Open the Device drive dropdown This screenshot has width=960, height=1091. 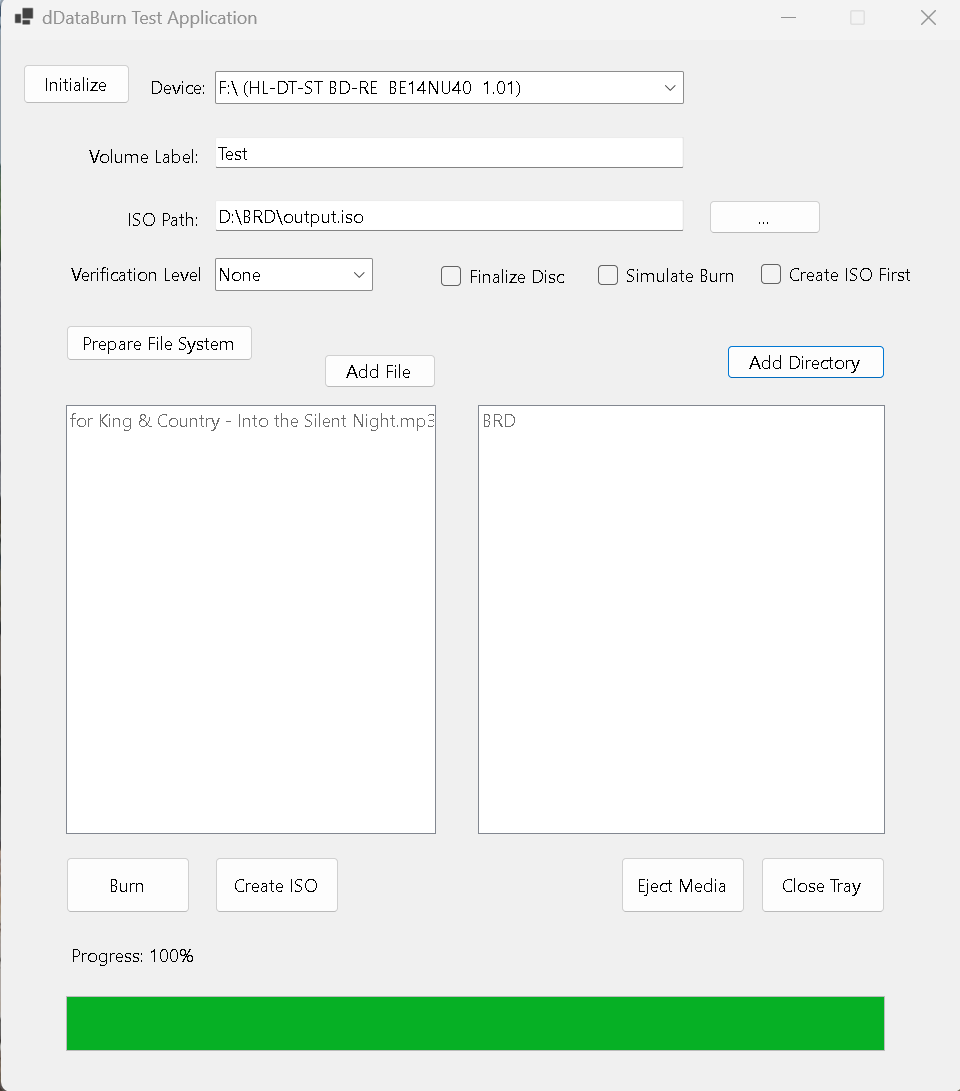(x=449, y=88)
